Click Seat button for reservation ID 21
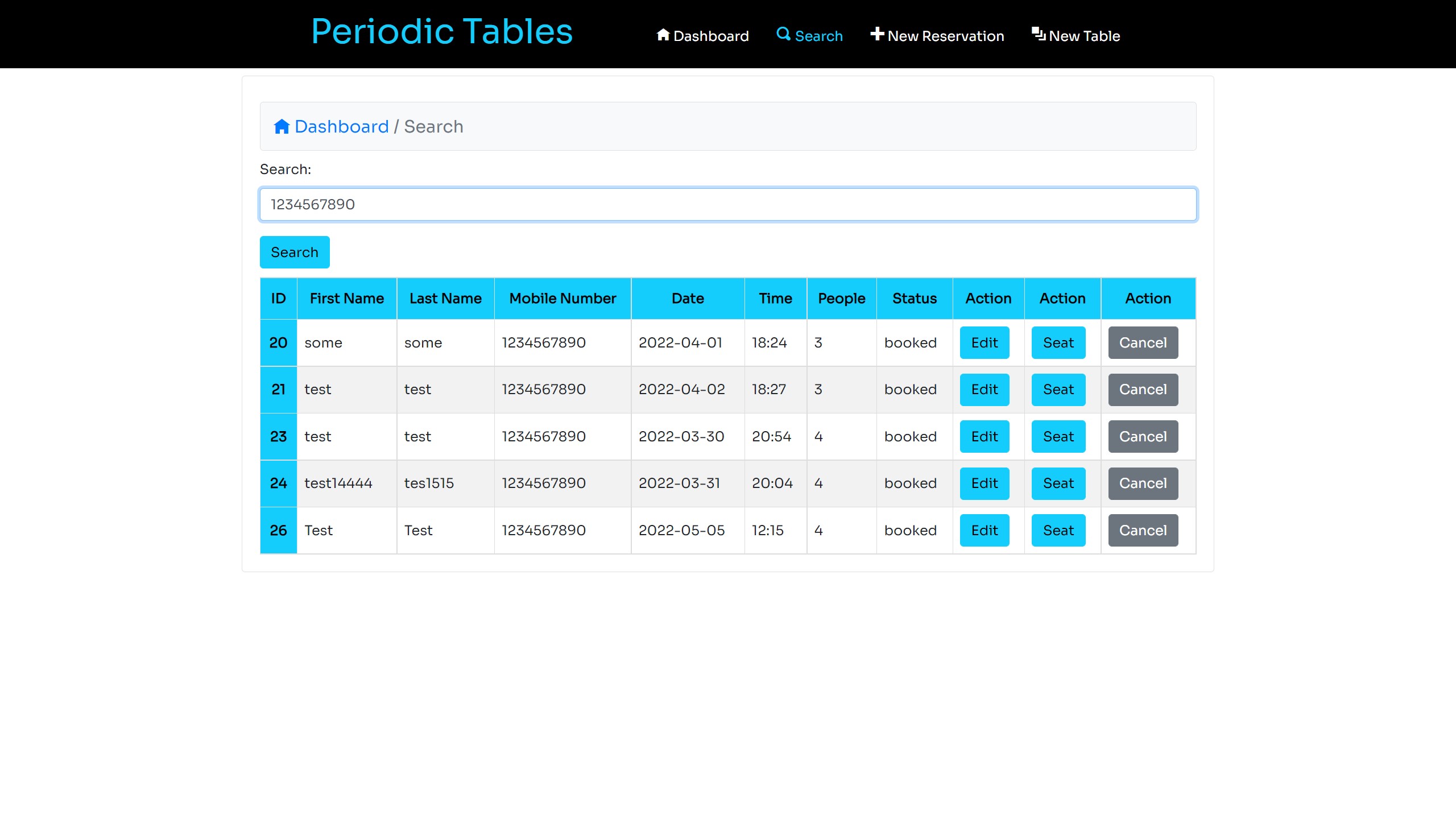 coord(1059,389)
